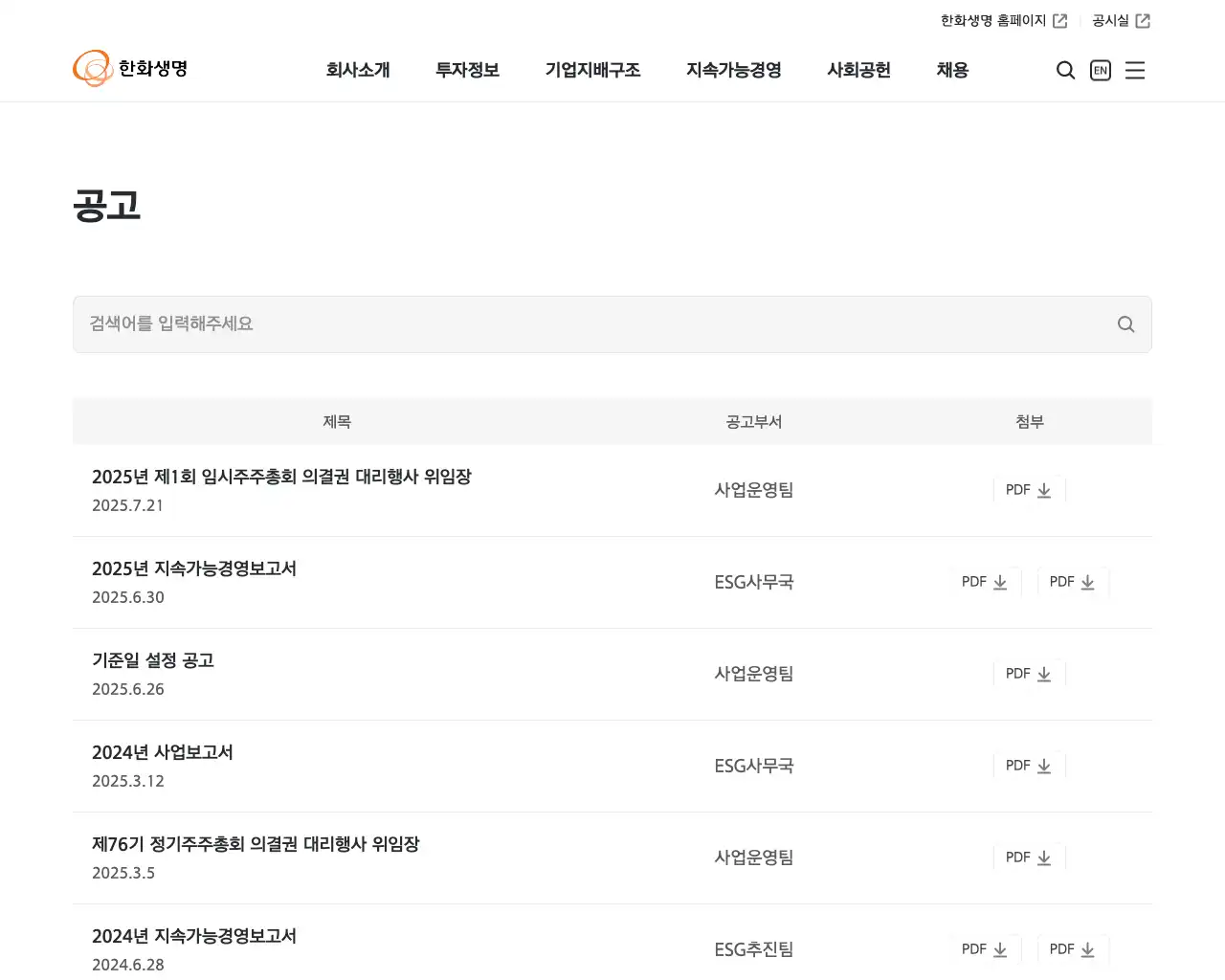Select the 회사소개 navigation item
The height and width of the screenshot is (980, 1225).
tap(359, 70)
